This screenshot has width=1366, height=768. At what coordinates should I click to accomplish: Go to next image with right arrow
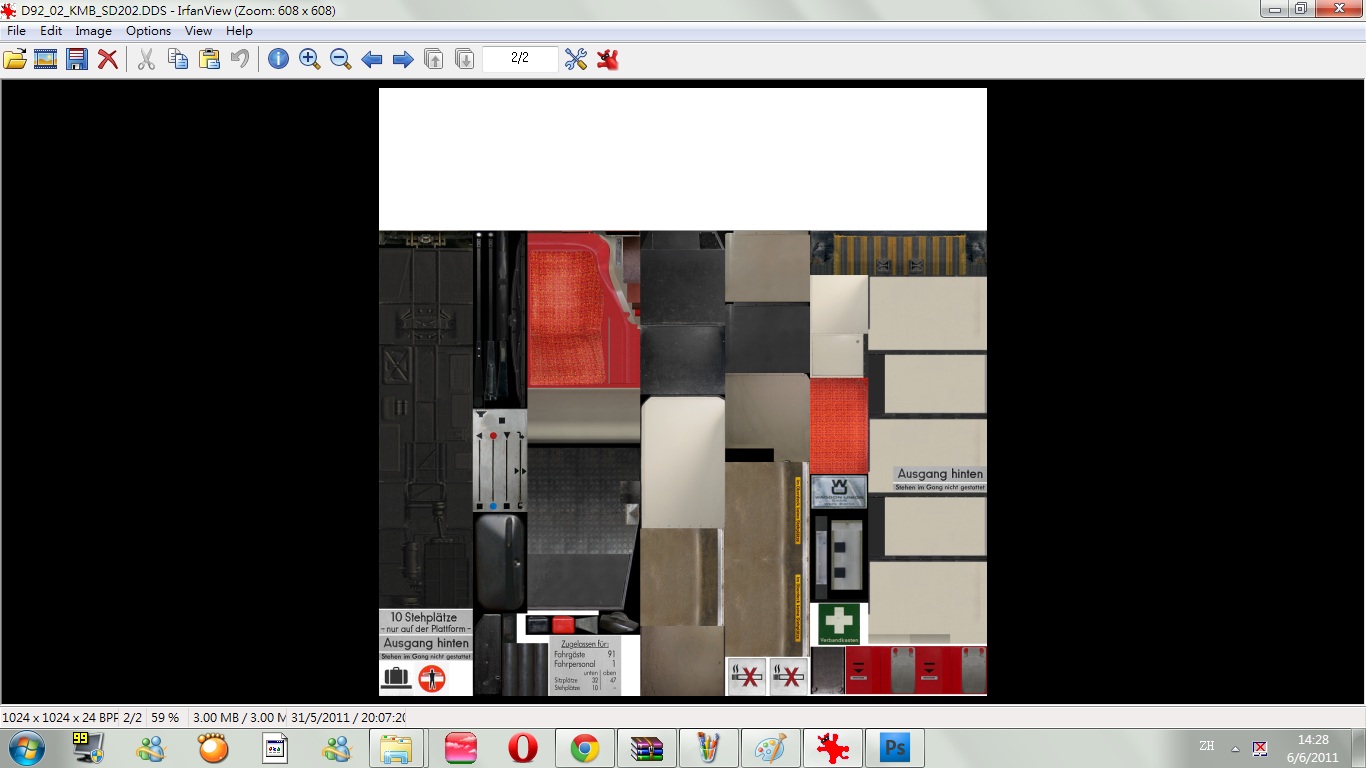(x=403, y=60)
